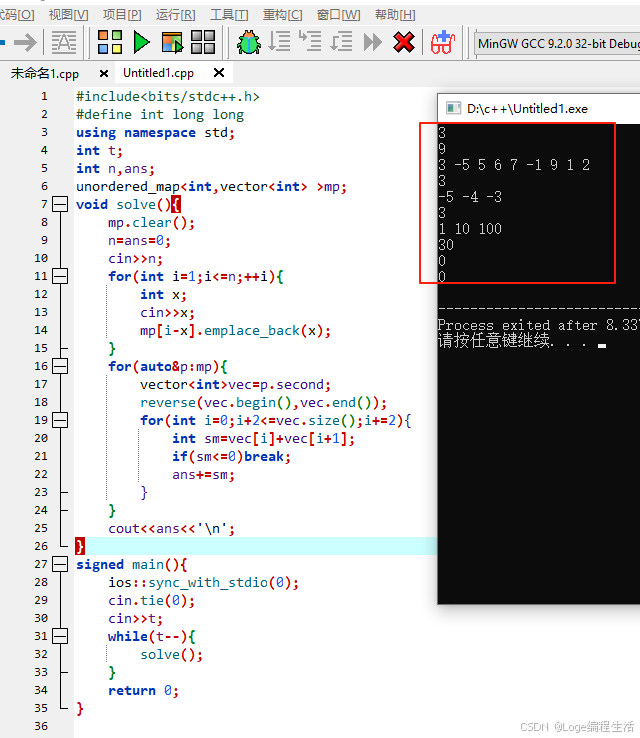
Task: Open the 窗口[W] menu
Action: [338, 15]
